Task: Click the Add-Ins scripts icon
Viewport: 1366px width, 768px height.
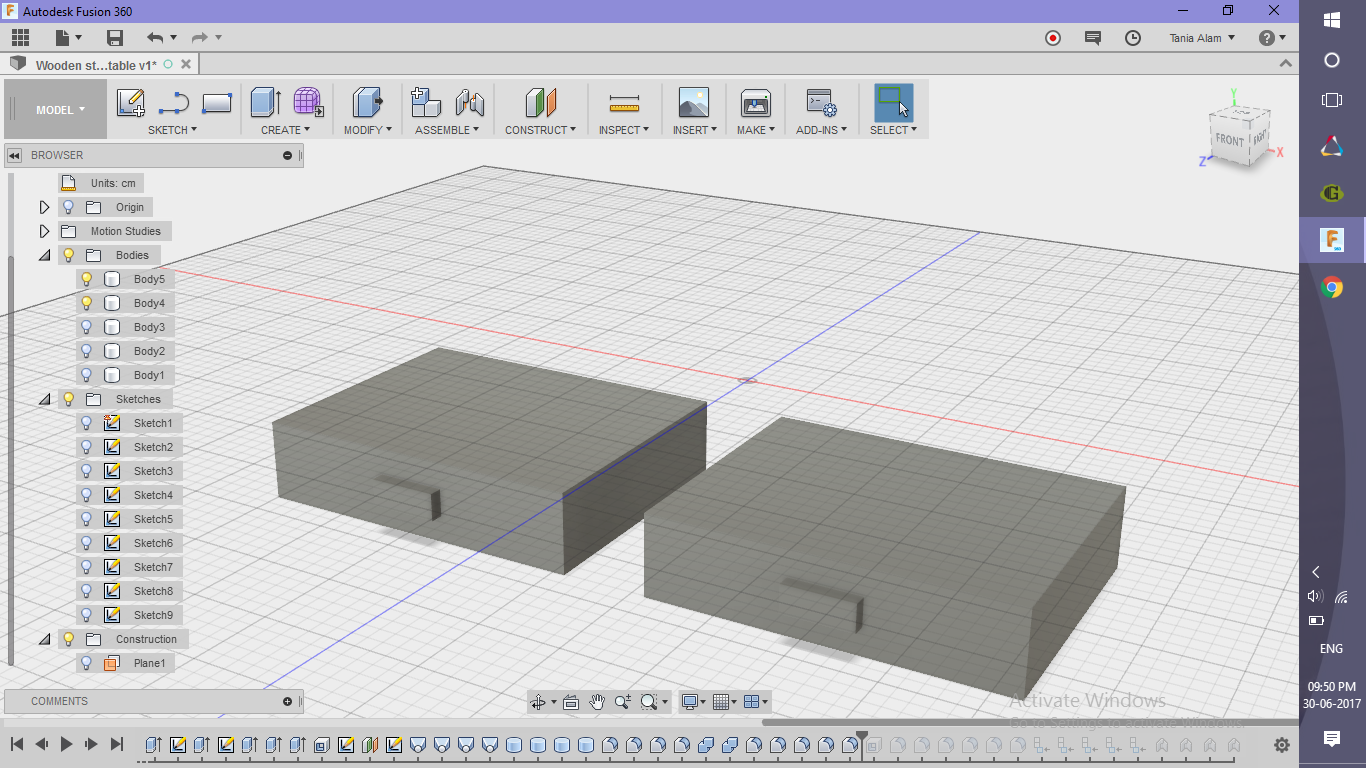Action: tap(821, 103)
